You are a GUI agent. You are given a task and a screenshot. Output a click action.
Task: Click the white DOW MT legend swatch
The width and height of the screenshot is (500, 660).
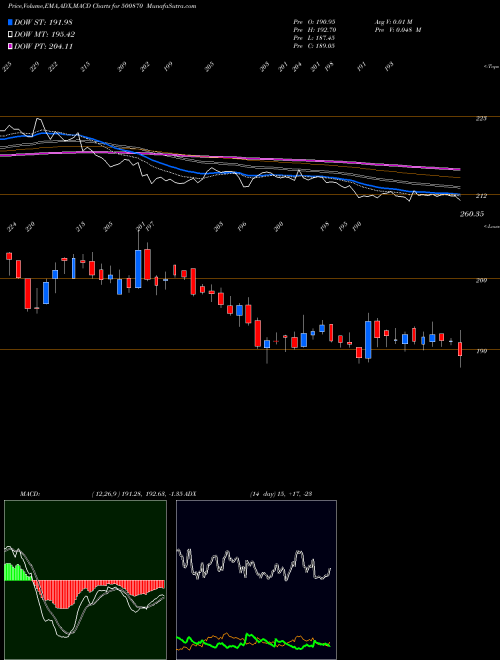tap(10, 35)
